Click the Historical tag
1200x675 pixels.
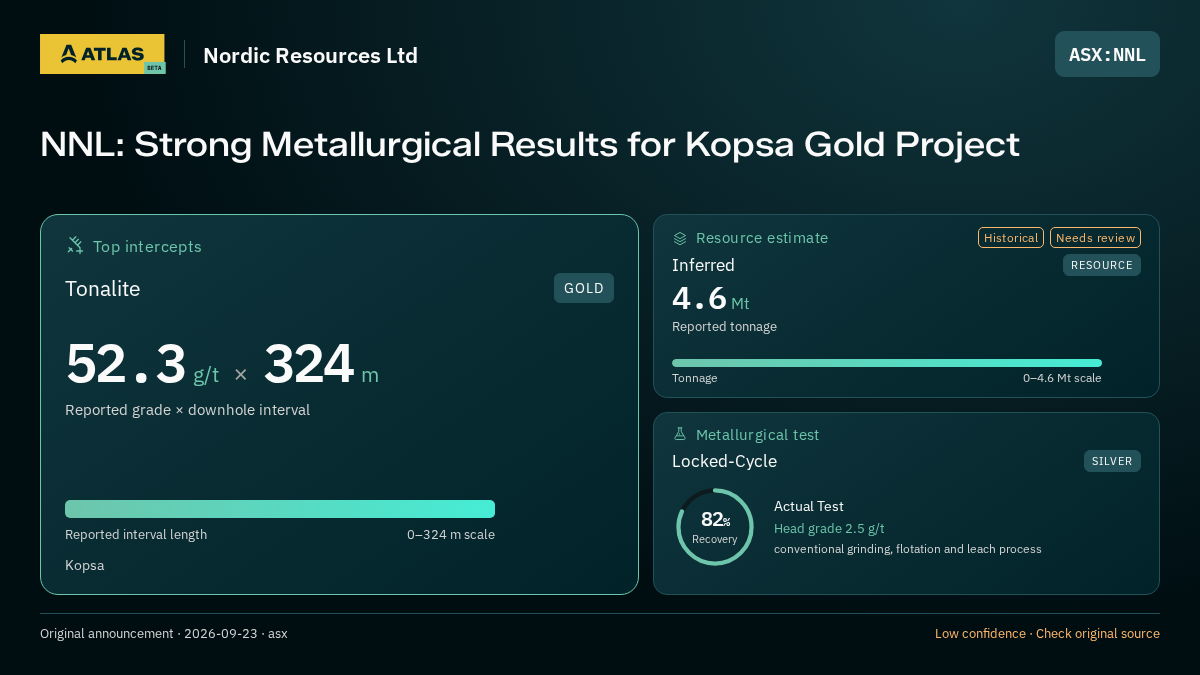[x=1011, y=238]
